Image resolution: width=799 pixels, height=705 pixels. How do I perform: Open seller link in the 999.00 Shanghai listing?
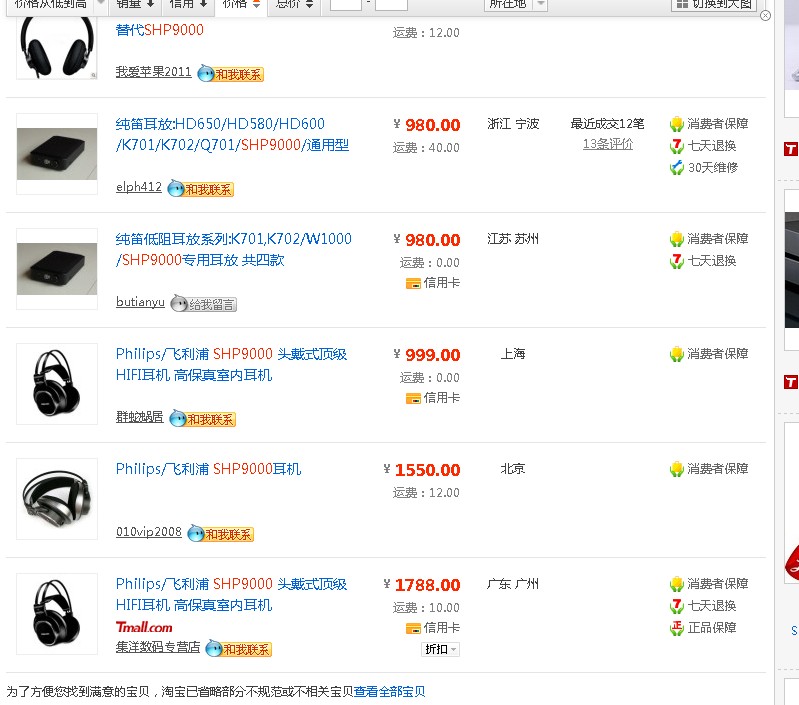[140, 417]
